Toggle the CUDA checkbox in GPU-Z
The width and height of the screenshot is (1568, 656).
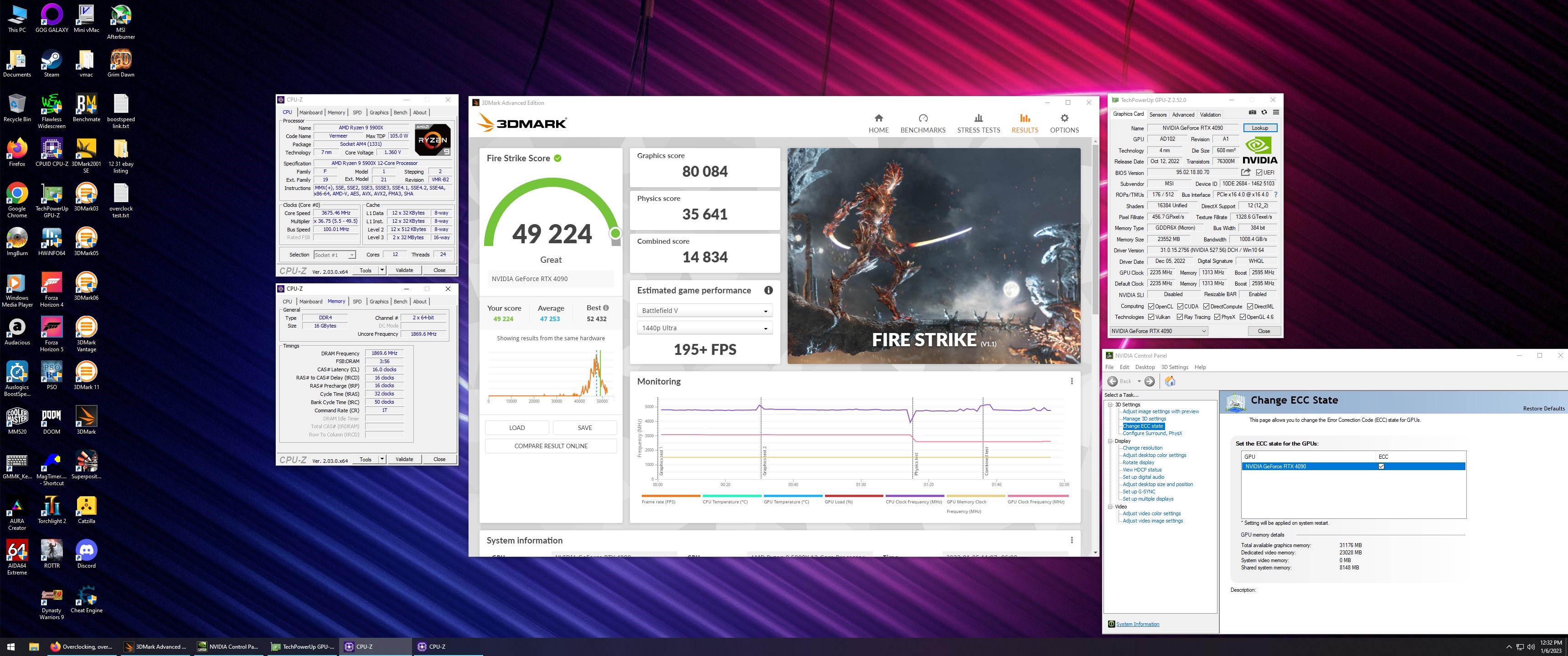(x=1180, y=306)
